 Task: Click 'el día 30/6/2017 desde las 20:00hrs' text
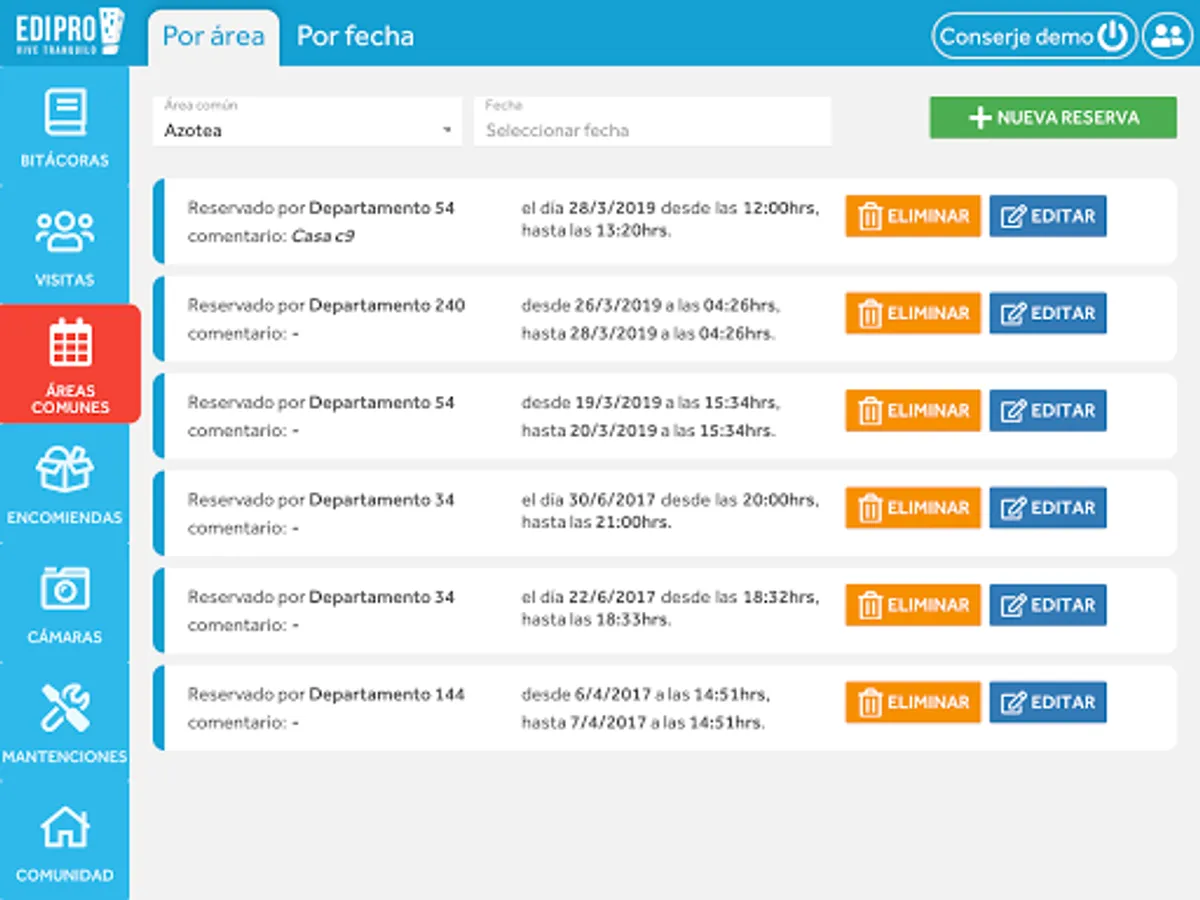670,499
